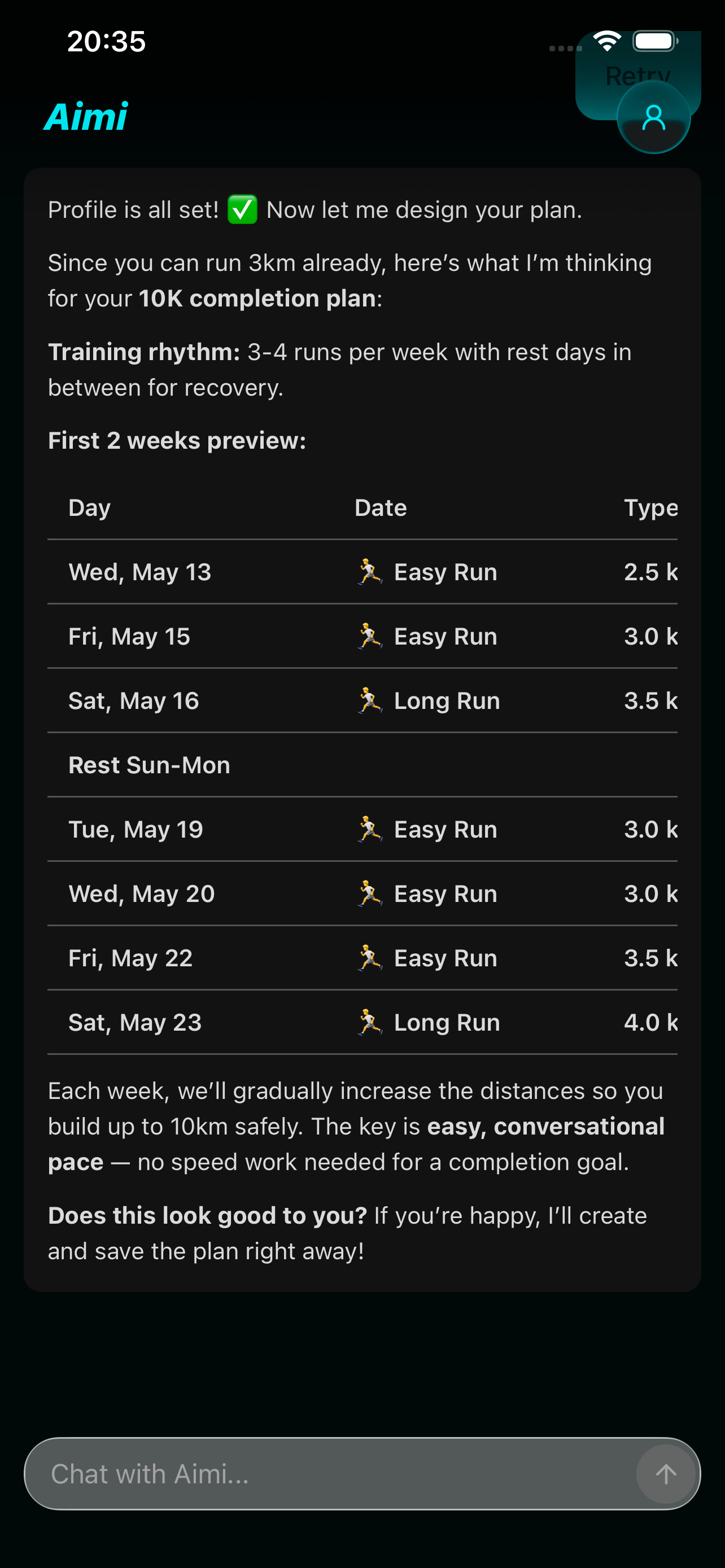Select the Rest Sun-Mon row

[x=362, y=765]
